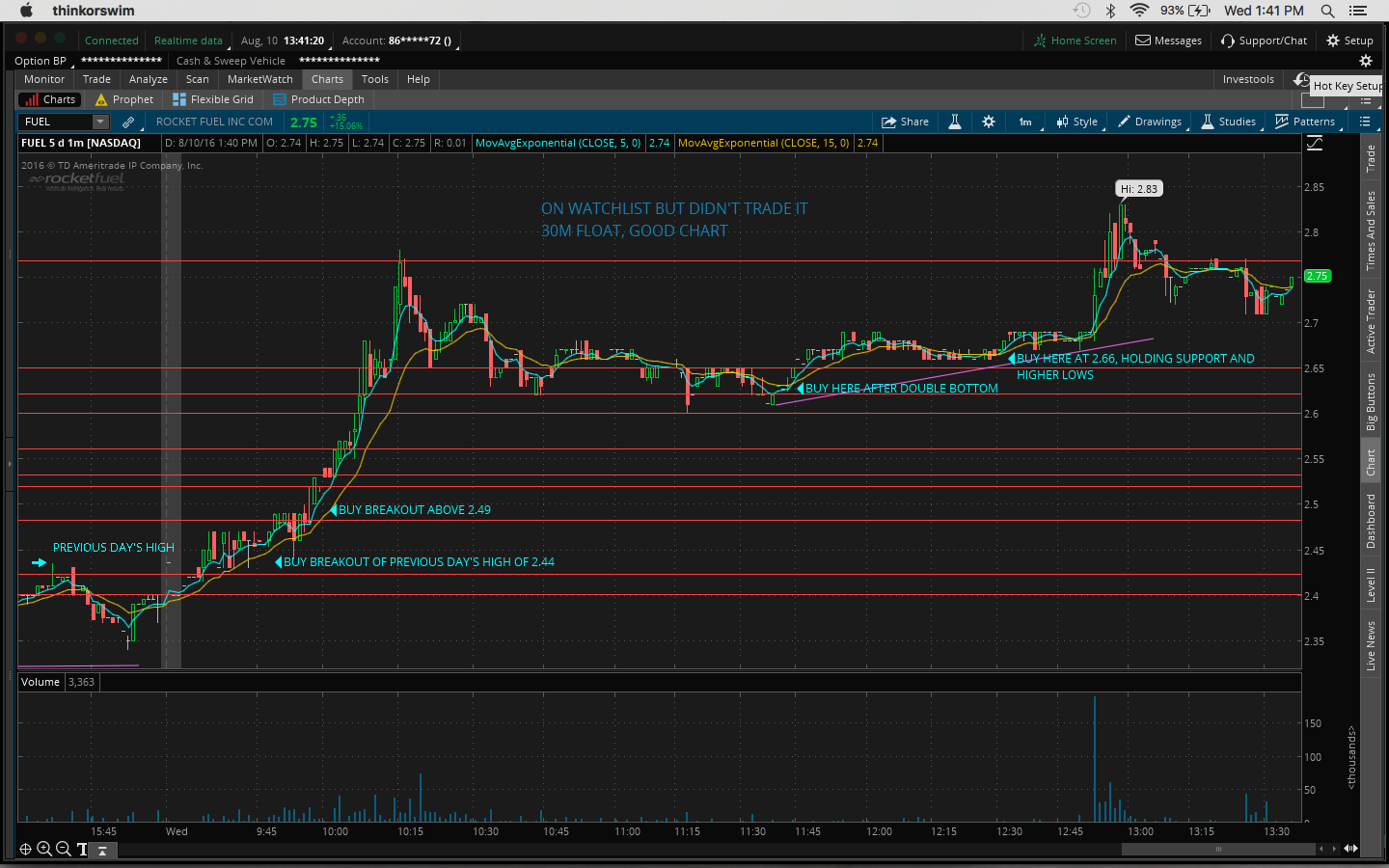Open Time Machine menu bar icon
The image size is (1389, 868).
tap(1082, 11)
